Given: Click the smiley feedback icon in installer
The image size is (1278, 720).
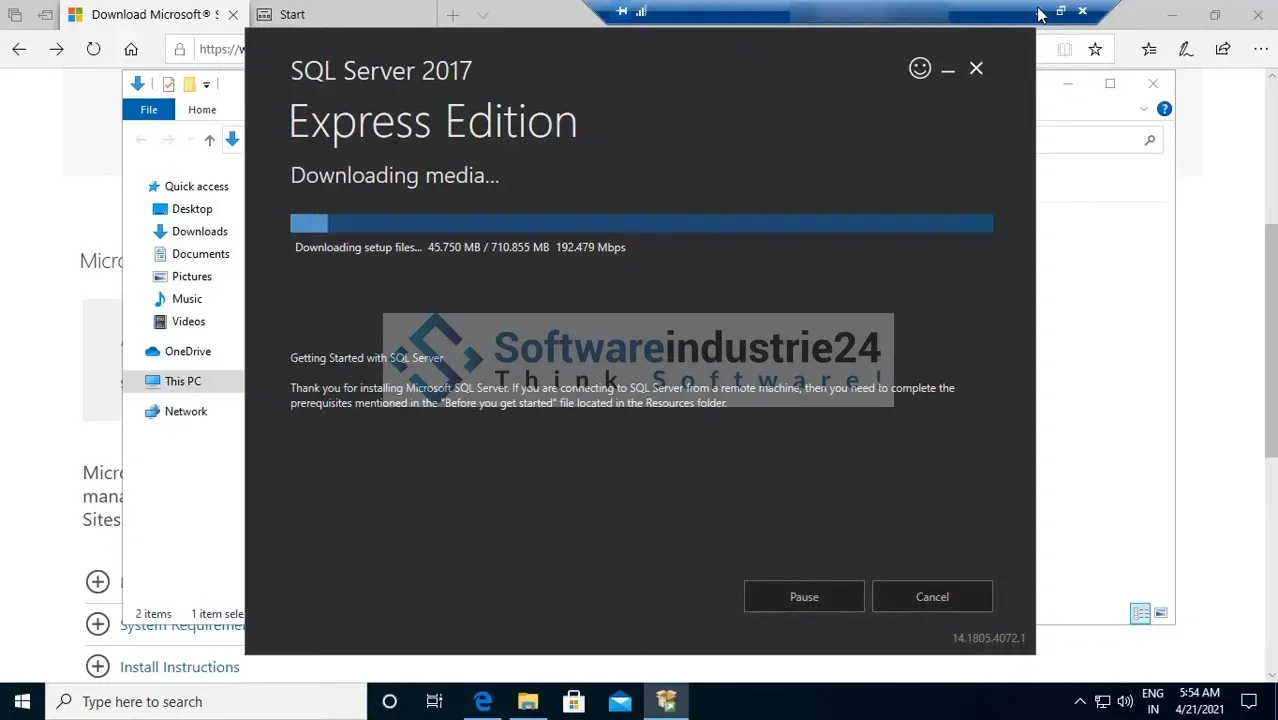Looking at the screenshot, I should point(920,68).
